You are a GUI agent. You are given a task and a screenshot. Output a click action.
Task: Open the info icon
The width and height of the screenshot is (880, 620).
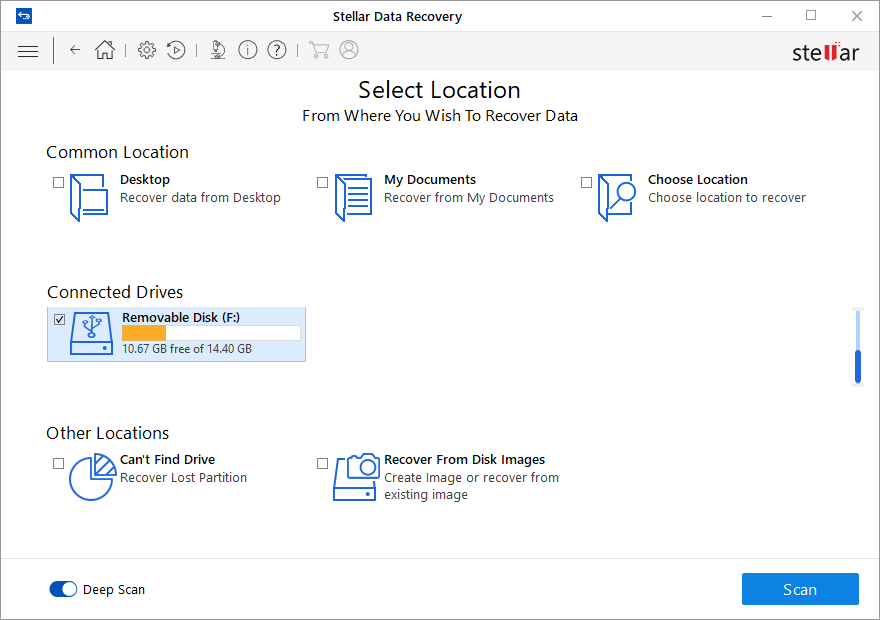248,50
